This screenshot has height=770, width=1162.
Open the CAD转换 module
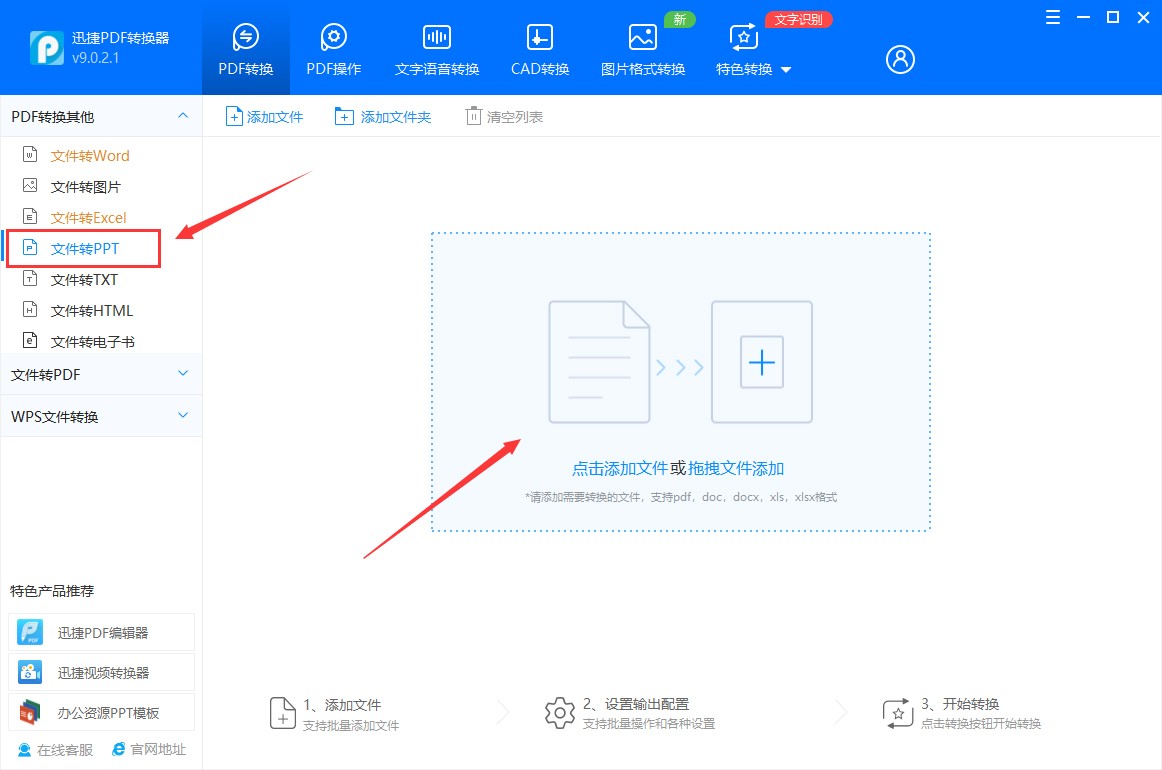pos(538,47)
